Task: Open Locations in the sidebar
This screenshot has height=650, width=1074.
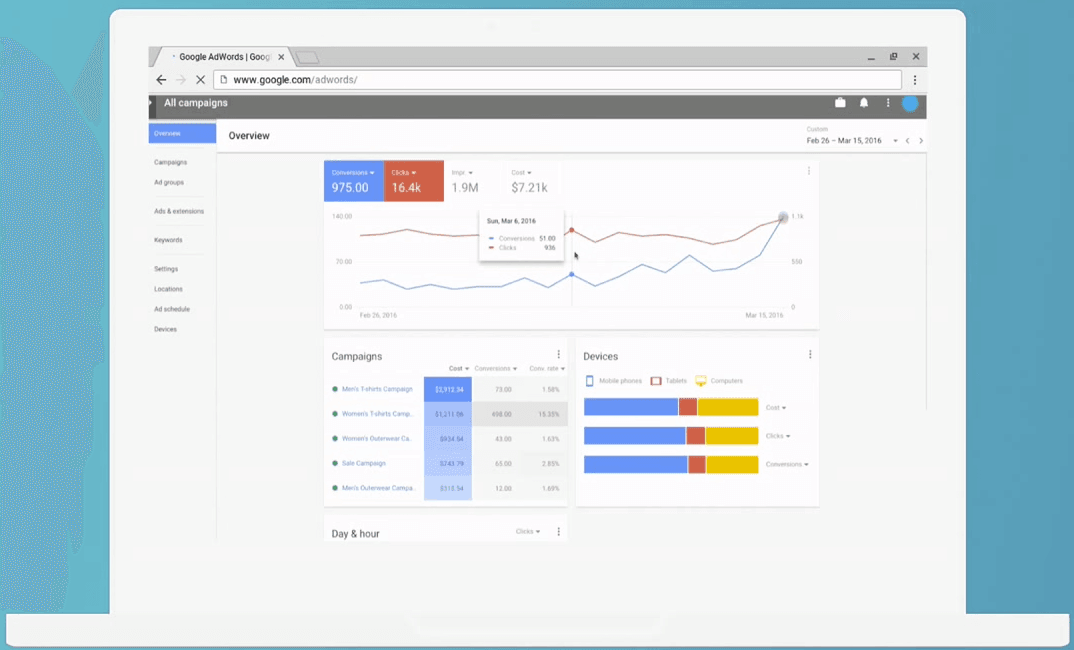Action: point(168,289)
